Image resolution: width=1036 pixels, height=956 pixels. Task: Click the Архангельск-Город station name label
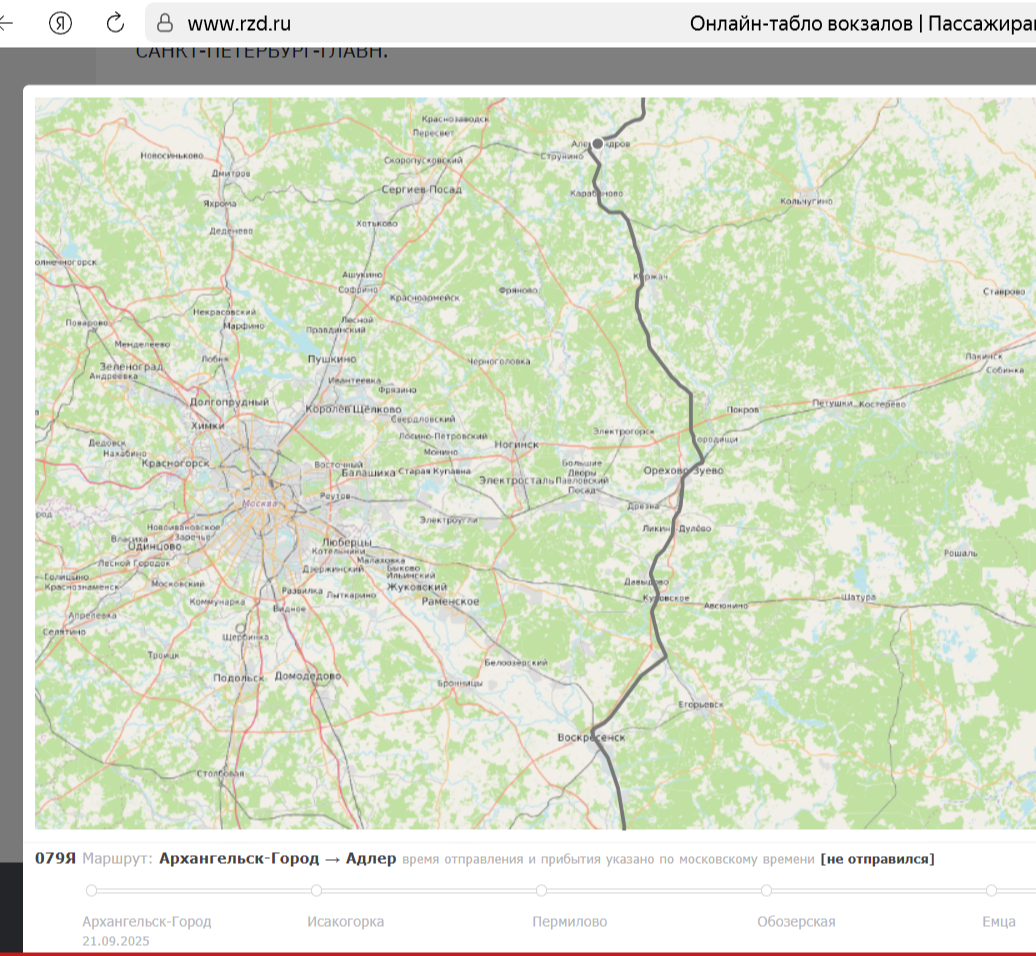point(147,921)
